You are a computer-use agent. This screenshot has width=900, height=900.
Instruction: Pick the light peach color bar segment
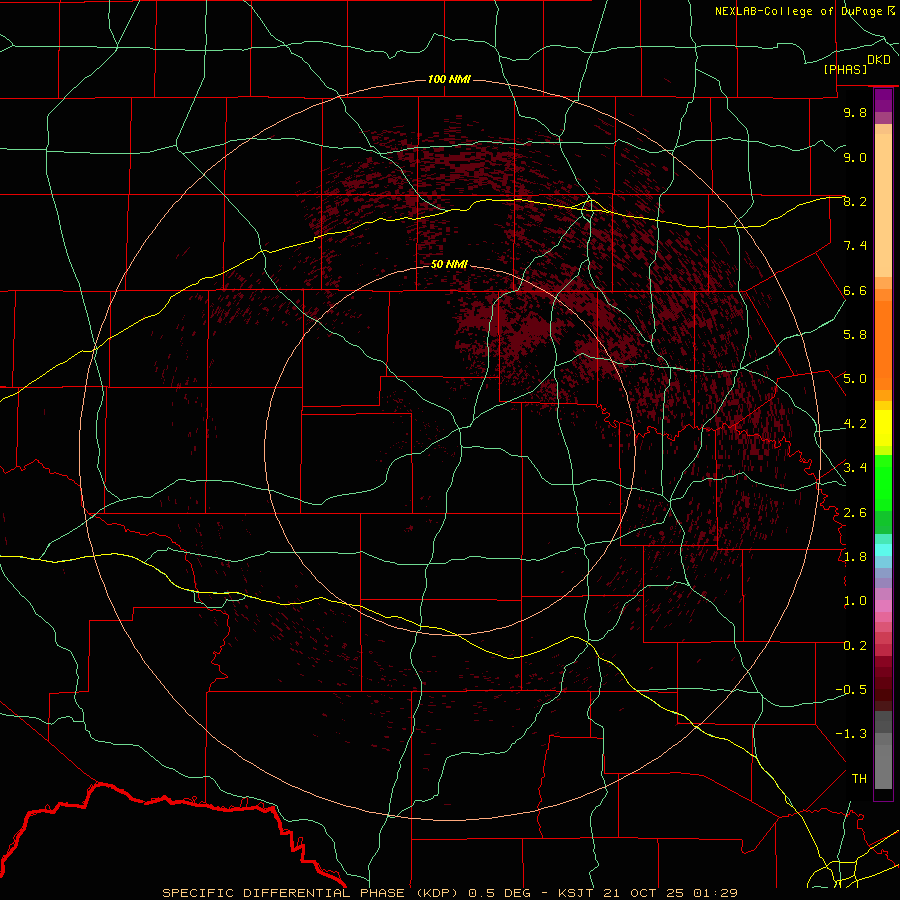coord(883,205)
